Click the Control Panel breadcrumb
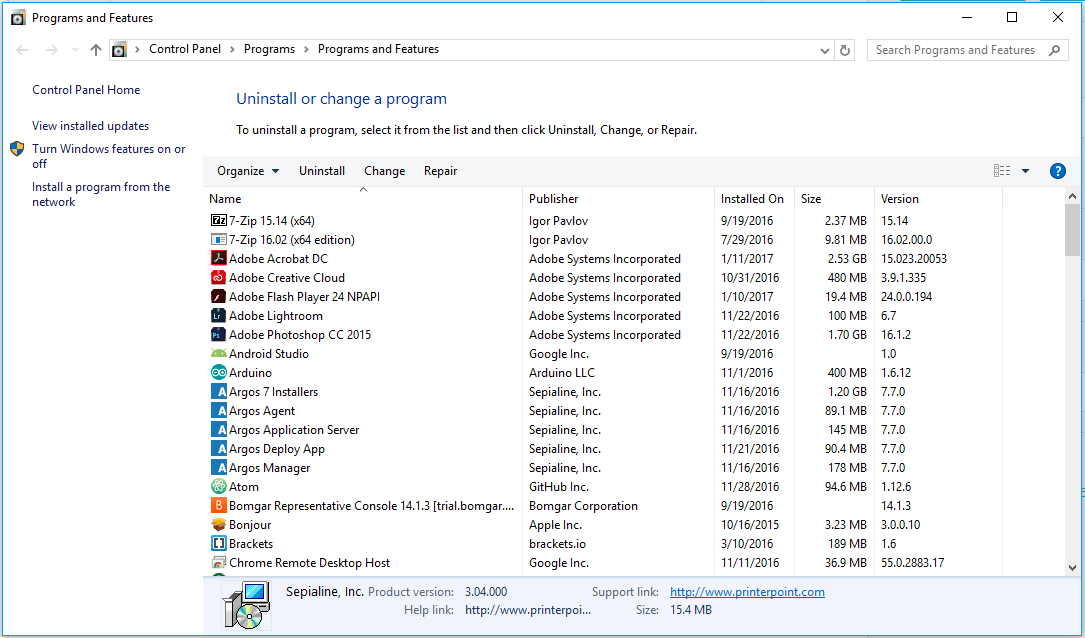The width and height of the screenshot is (1085, 638). click(185, 49)
